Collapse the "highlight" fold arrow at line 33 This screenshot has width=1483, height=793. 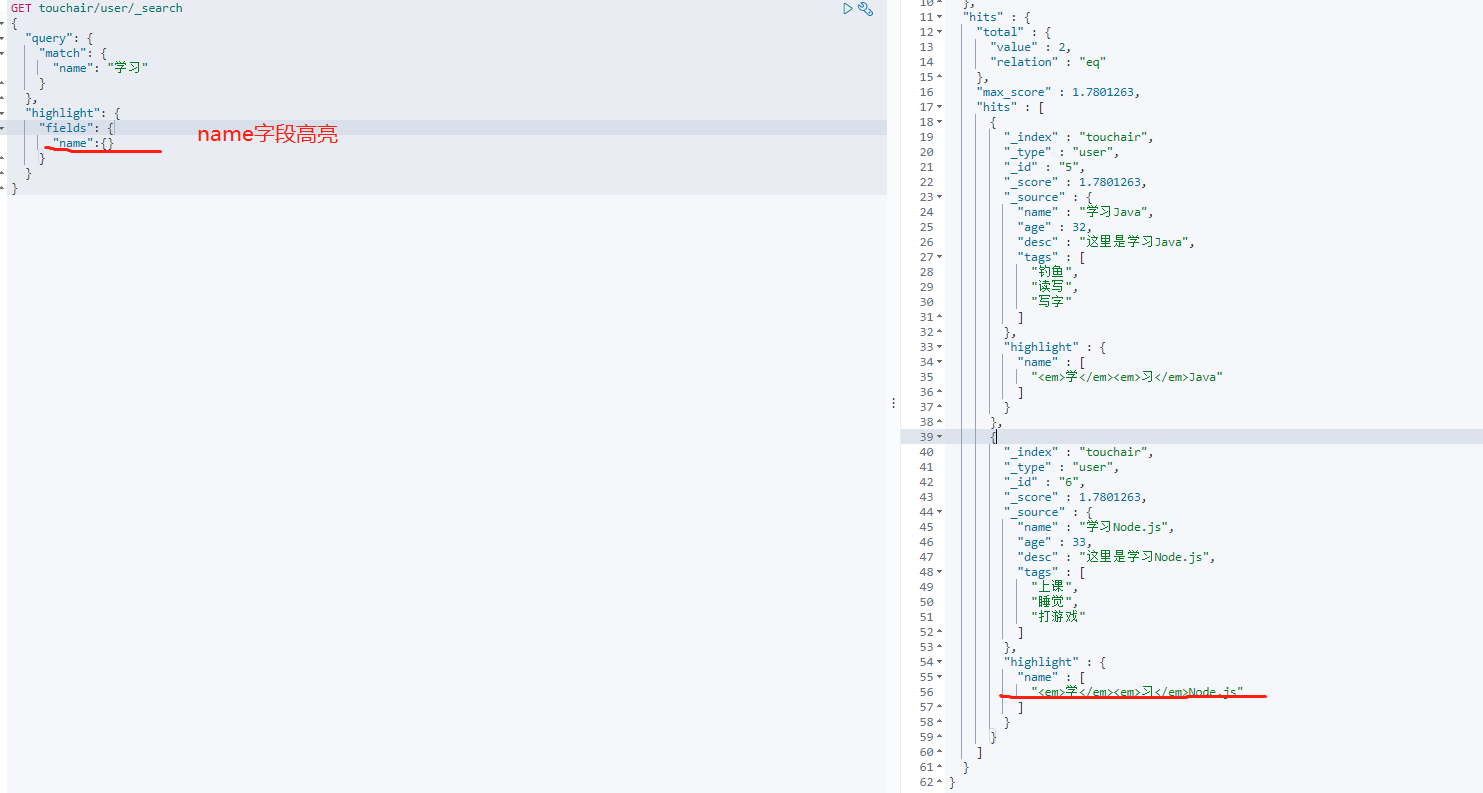pyautogui.click(x=939, y=347)
